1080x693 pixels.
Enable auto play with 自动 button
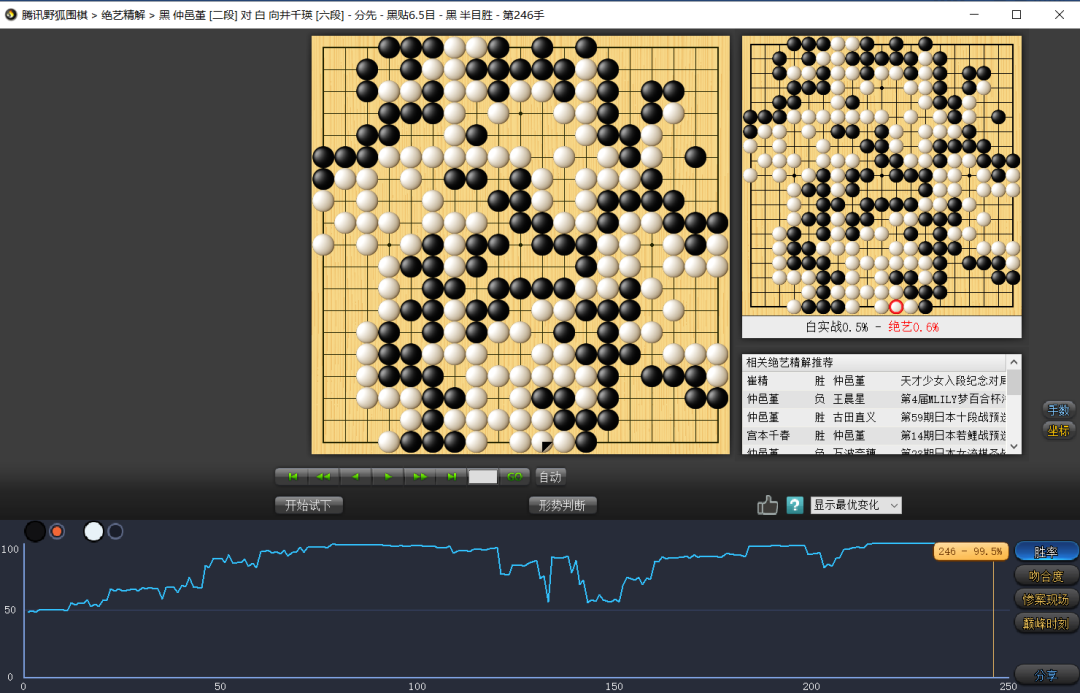(x=550, y=477)
